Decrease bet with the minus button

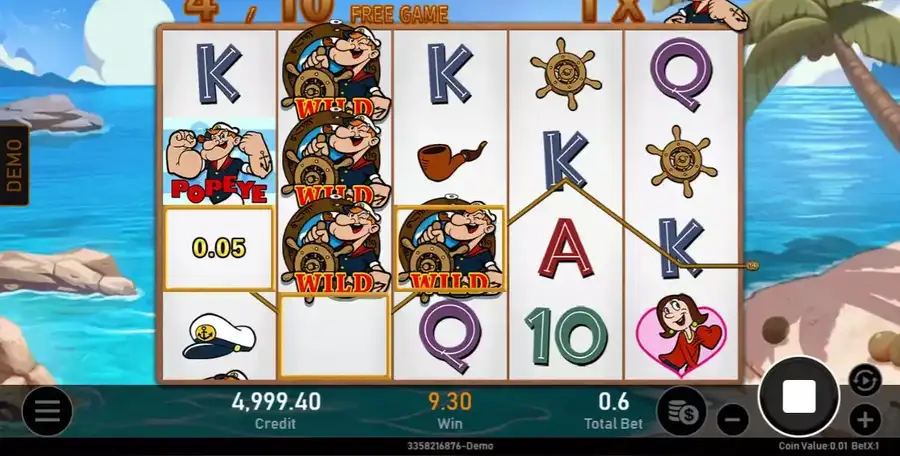(x=732, y=420)
